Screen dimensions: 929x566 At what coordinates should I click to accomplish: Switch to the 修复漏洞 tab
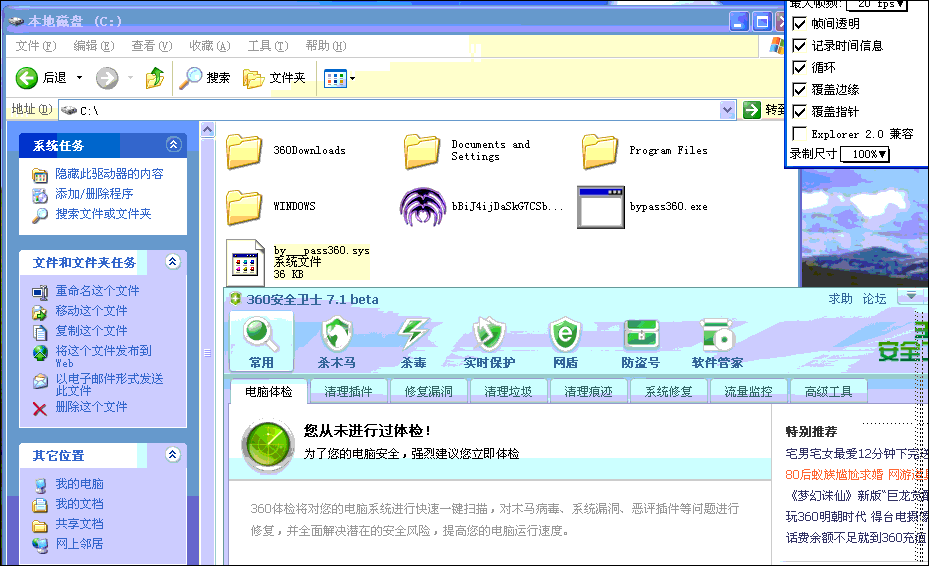[x=428, y=391]
